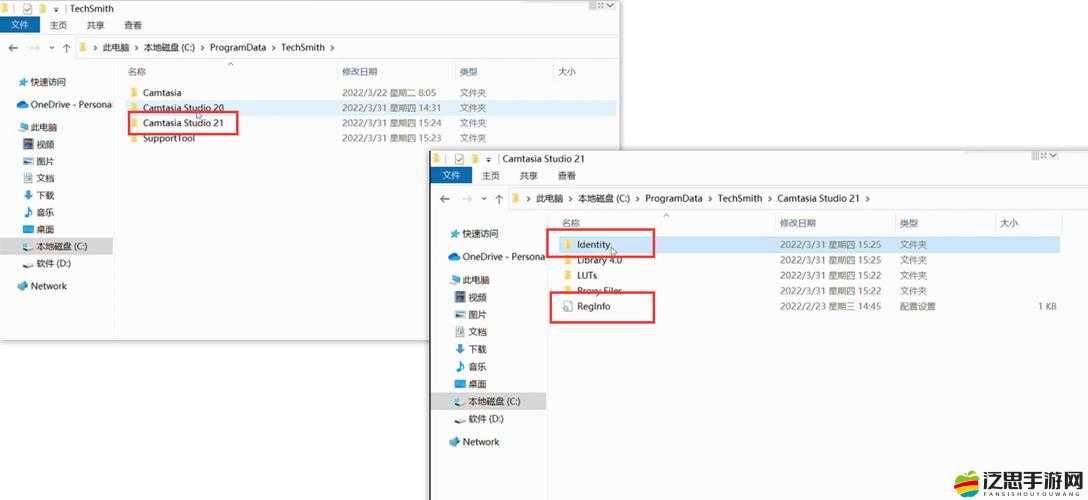Open the 共享 tab in the Camtasia Studio 21 window

pyautogui.click(x=529, y=175)
